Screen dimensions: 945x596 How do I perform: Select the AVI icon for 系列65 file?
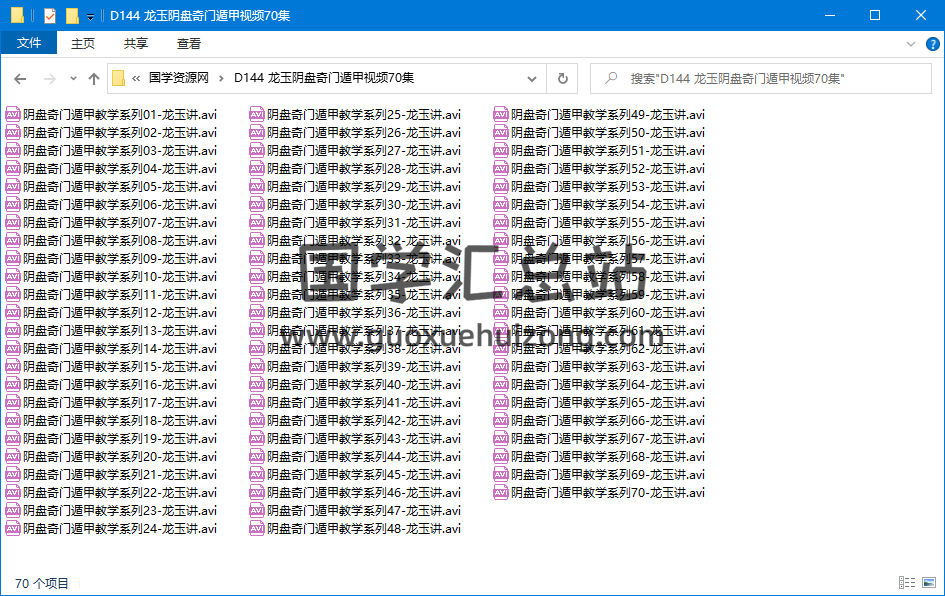click(x=501, y=403)
